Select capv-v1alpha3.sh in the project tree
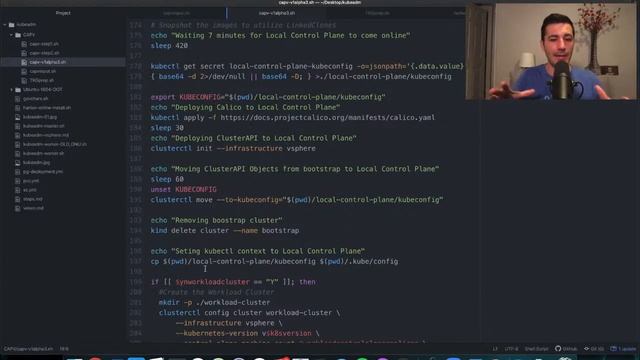Screen dimensions: 640x360 [48, 62]
